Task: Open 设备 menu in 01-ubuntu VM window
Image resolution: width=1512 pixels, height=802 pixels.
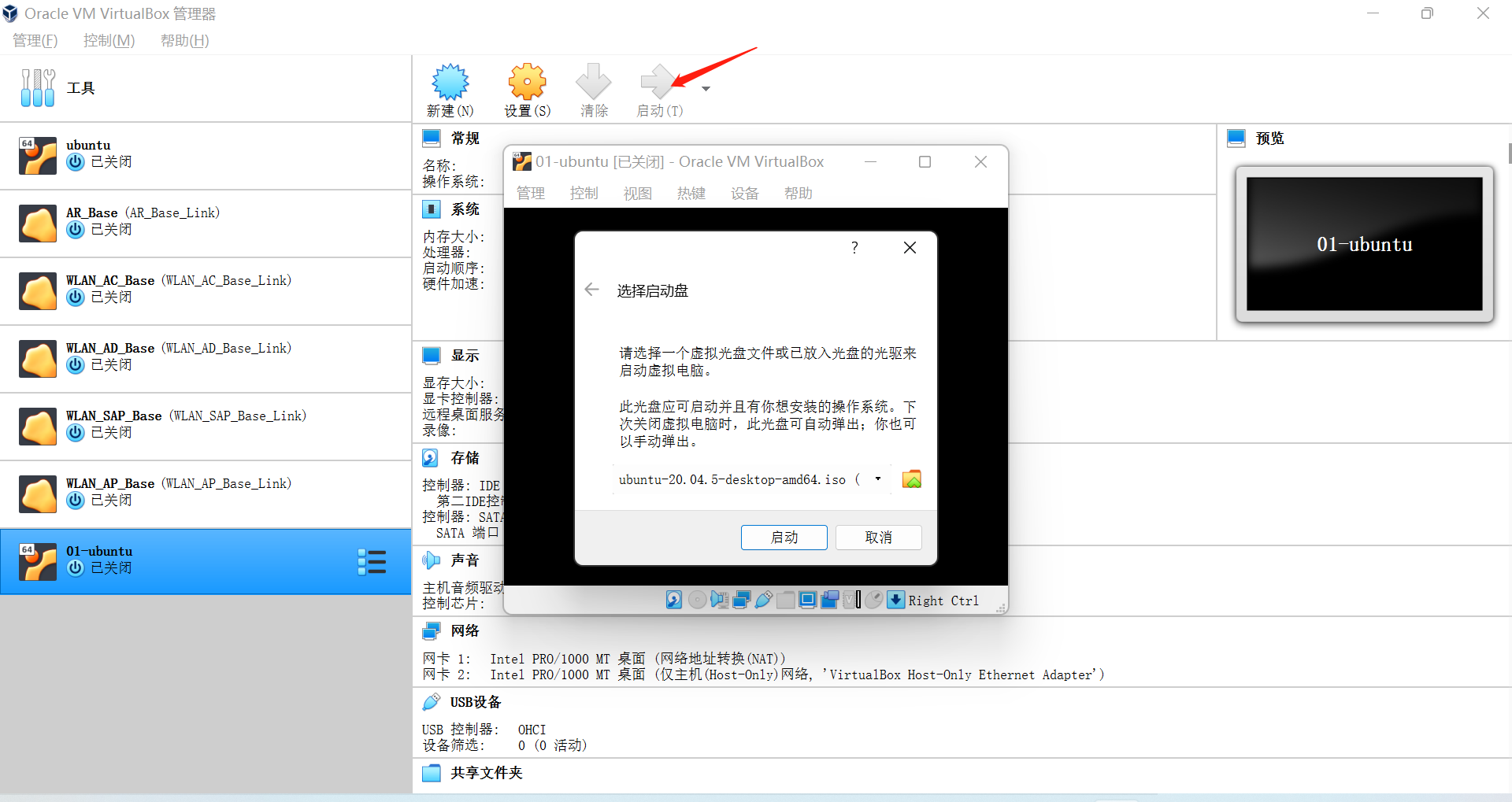Action: [x=745, y=194]
